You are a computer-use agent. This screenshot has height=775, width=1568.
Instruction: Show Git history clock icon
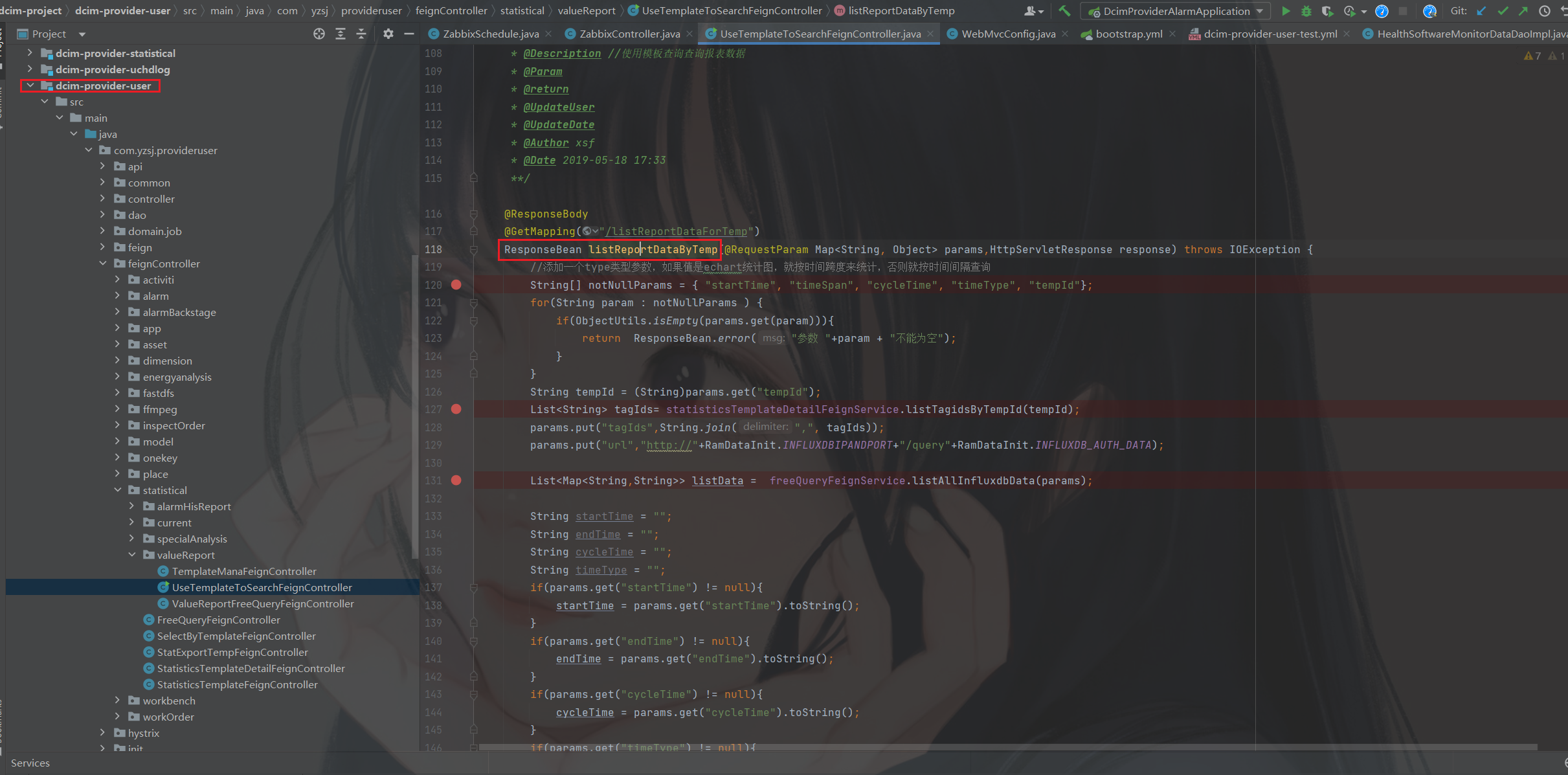(1545, 11)
